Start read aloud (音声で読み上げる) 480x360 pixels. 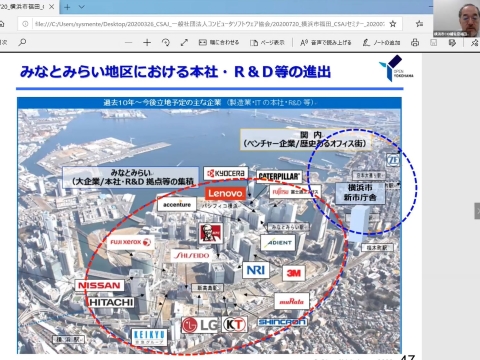[x=326, y=43]
